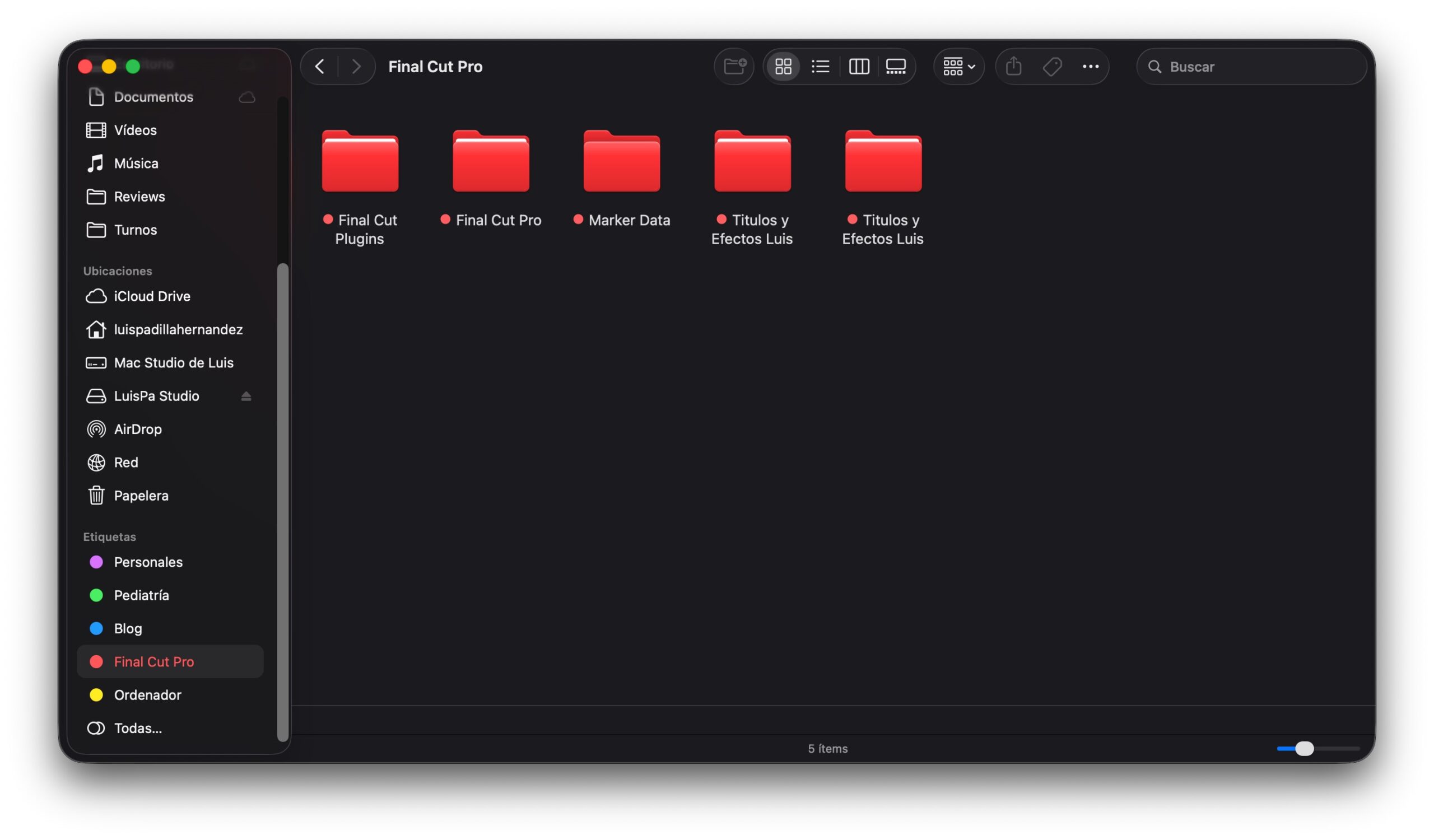Select the last Titulos y Efectos Luis folder
The height and width of the screenshot is (840, 1434).
[883, 161]
